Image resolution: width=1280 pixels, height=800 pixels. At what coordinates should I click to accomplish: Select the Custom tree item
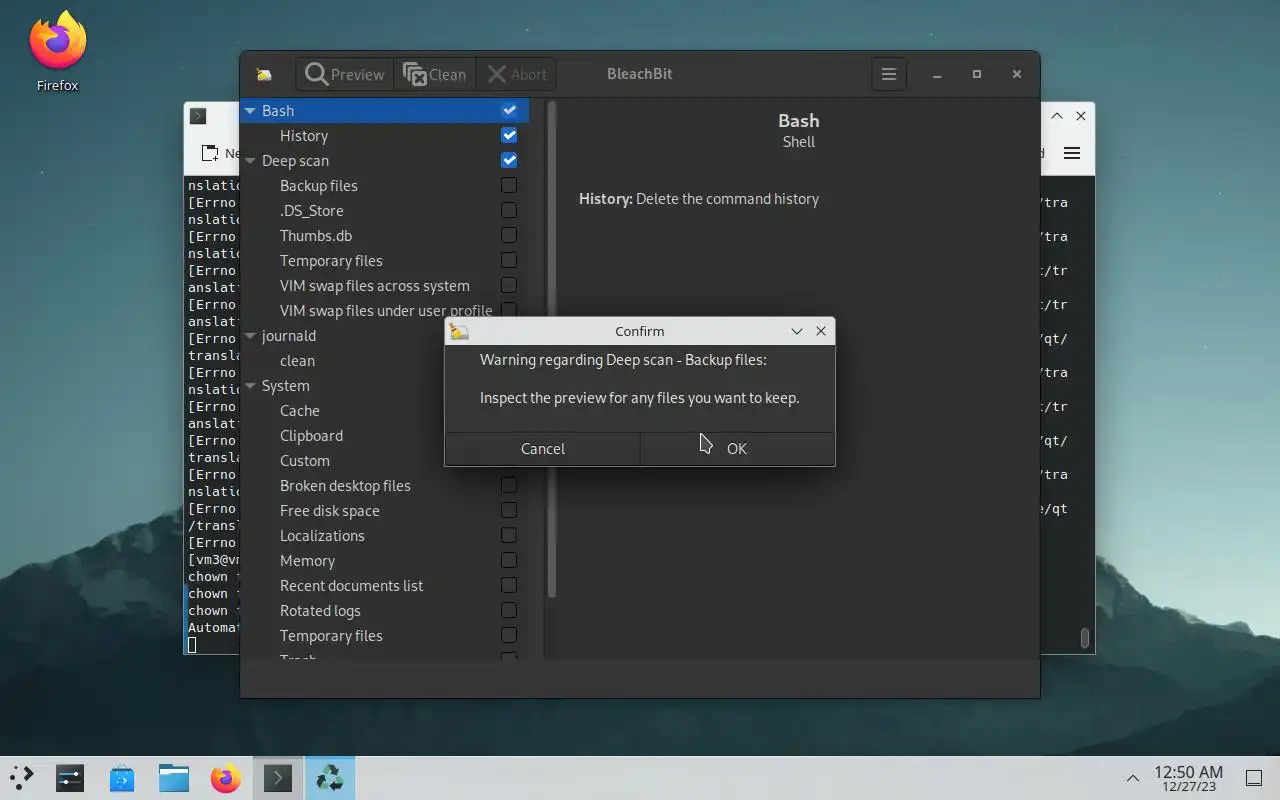pyautogui.click(x=305, y=460)
